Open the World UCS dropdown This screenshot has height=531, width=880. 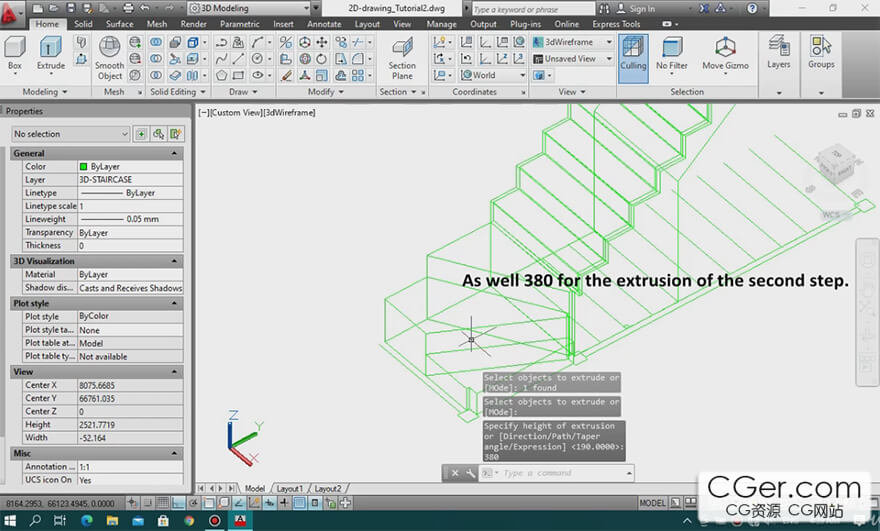[493, 75]
